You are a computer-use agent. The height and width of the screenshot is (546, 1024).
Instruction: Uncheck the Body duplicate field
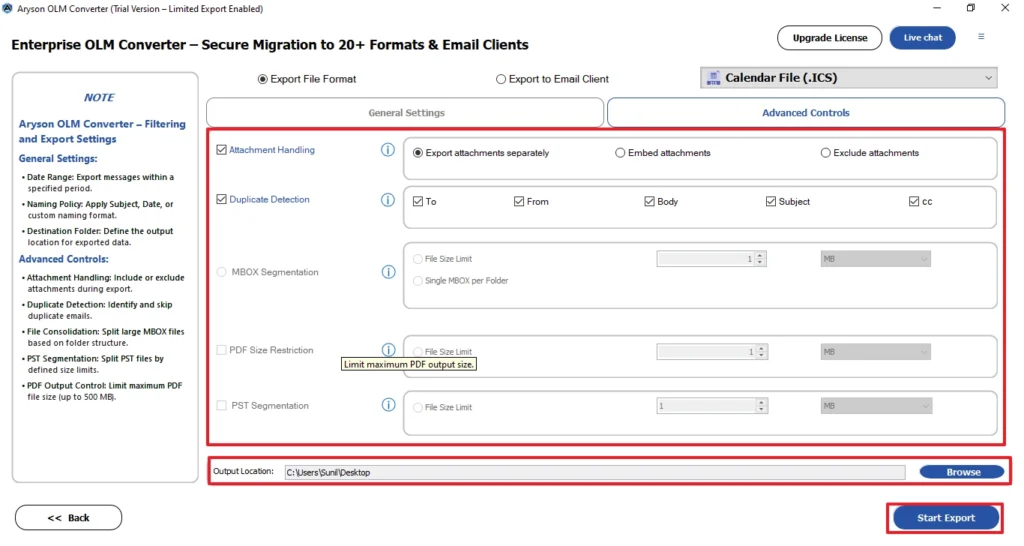pos(649,202)
